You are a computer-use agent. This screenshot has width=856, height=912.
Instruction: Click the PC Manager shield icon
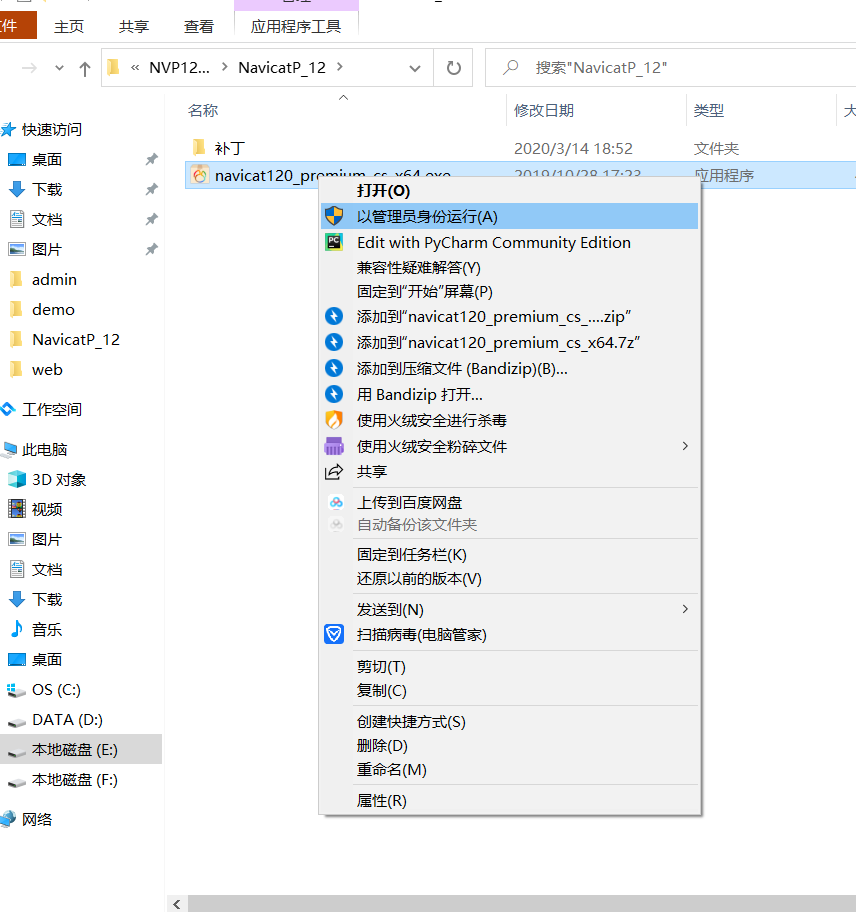(334, 634)
